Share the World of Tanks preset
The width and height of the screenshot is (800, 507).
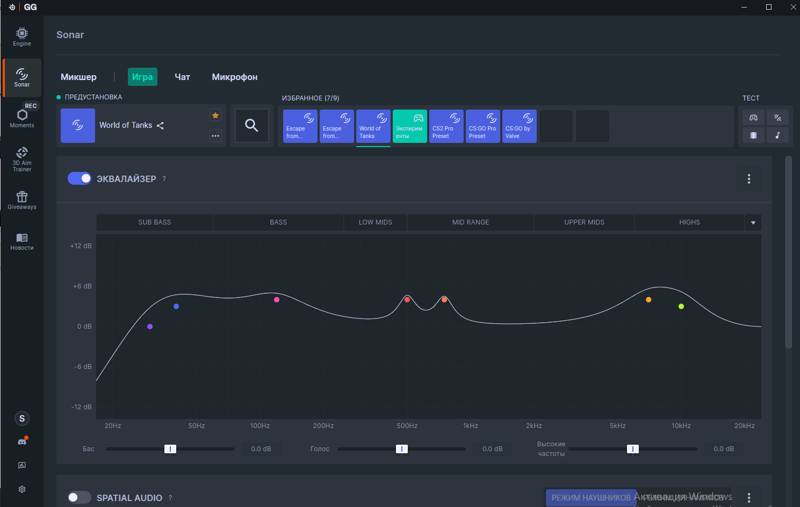(x=160, y=125)
